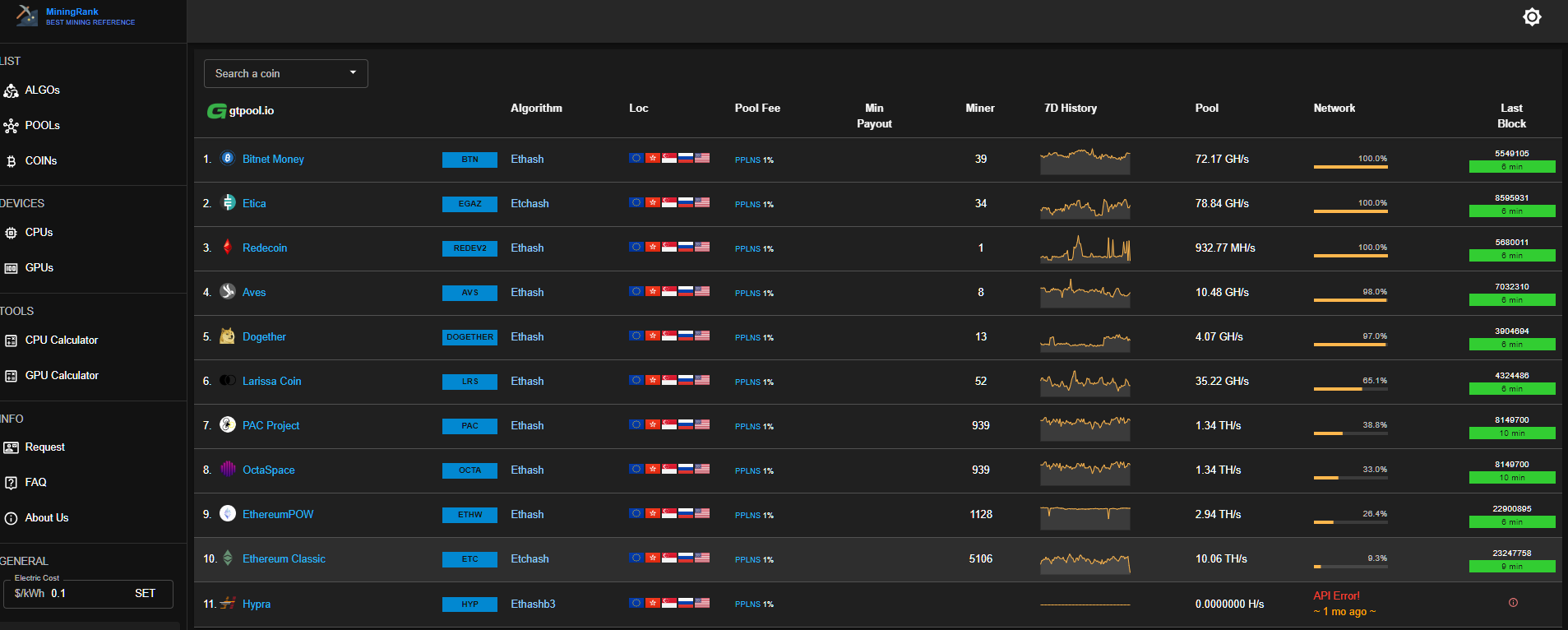Viewport: 1568px width, 630px height.
Task: Open the Larissa Coin link
Action: 271,382
